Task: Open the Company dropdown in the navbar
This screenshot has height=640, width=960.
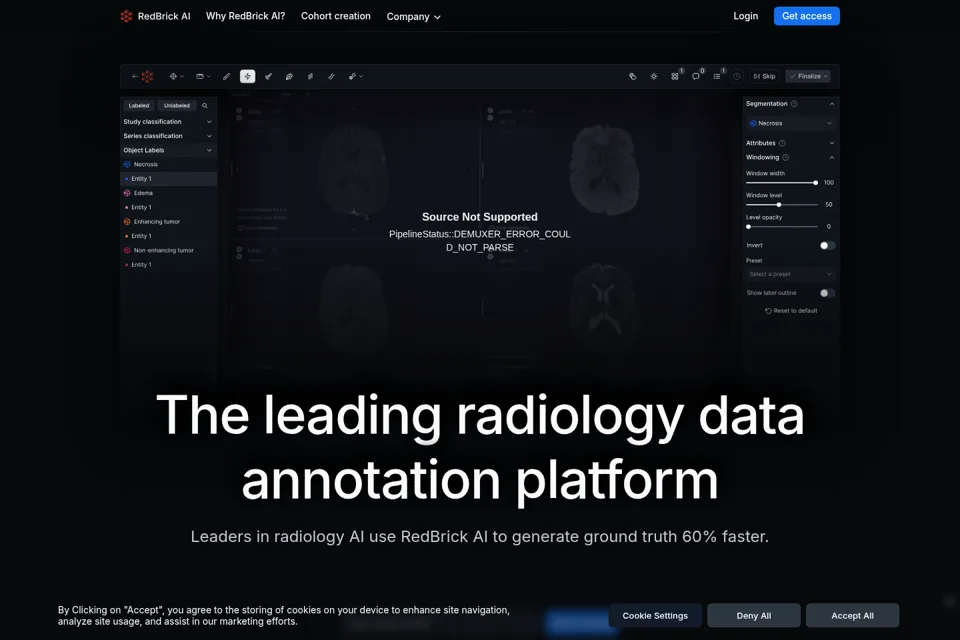Action: click(x=413, y=17)
